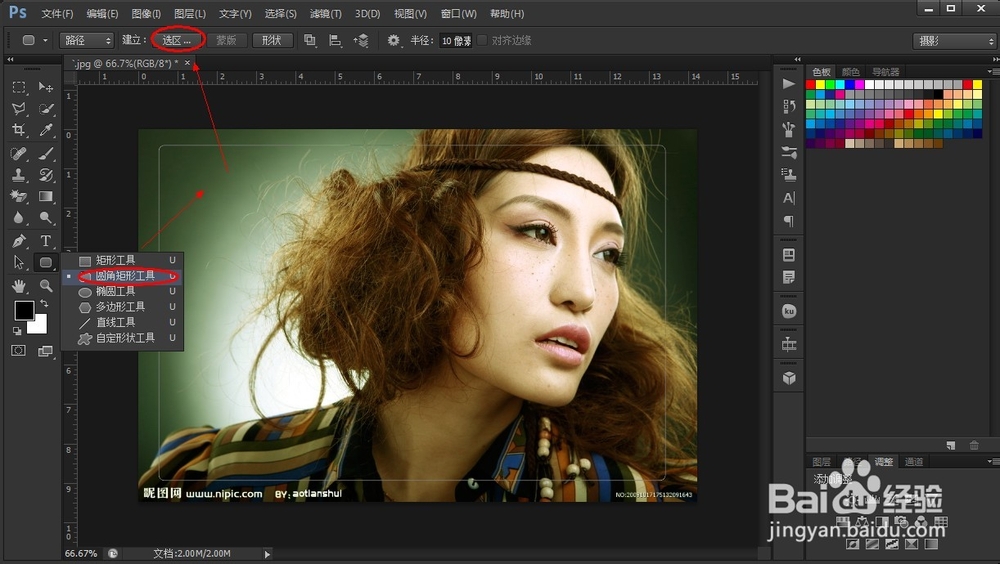Pick the Horizontal Type tool
This screenshot has height=564, width=1000.
pos(46,241)
